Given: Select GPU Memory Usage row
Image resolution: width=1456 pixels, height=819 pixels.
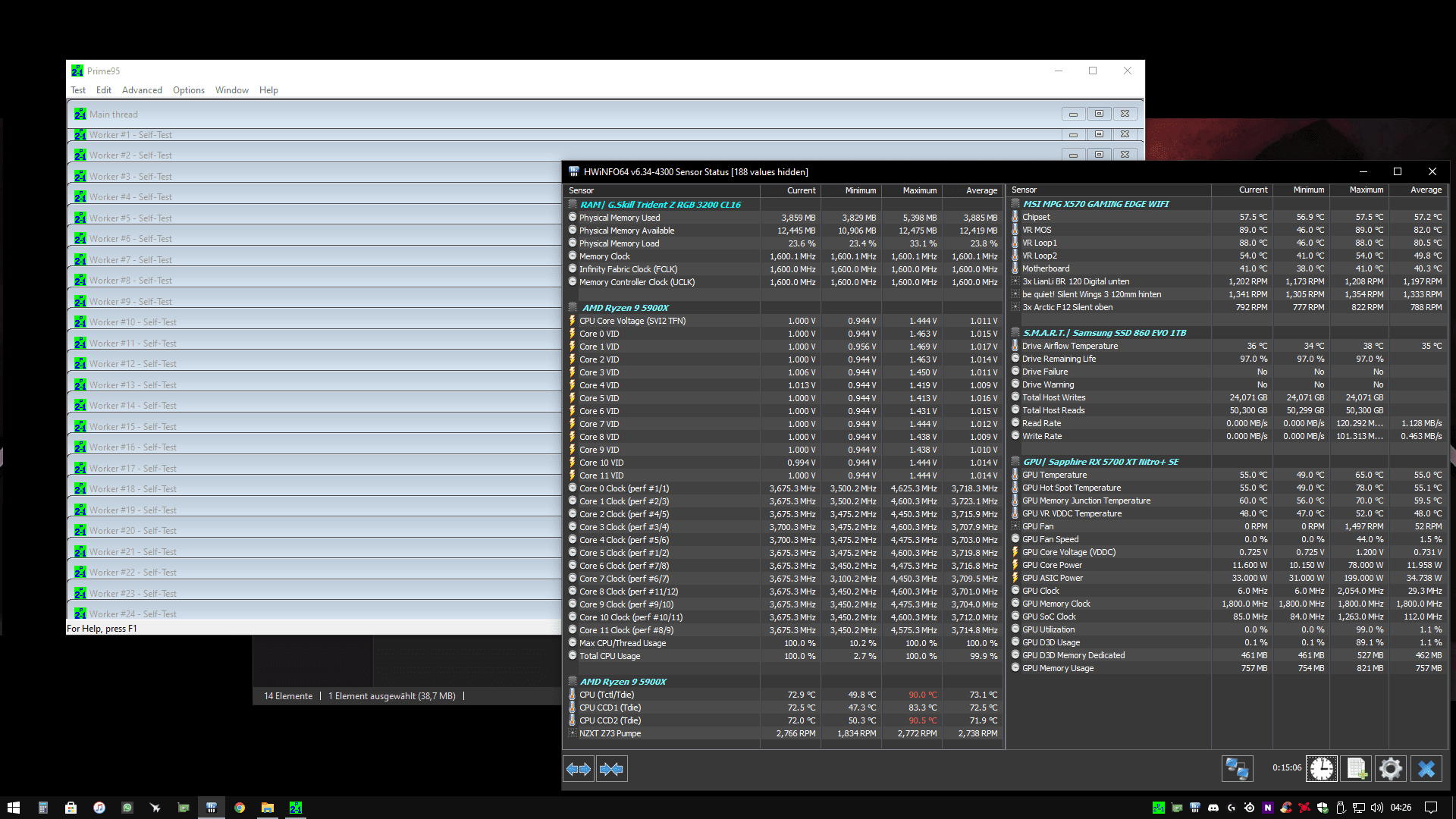Looking at the screenshot, I should click(1228, 668).
